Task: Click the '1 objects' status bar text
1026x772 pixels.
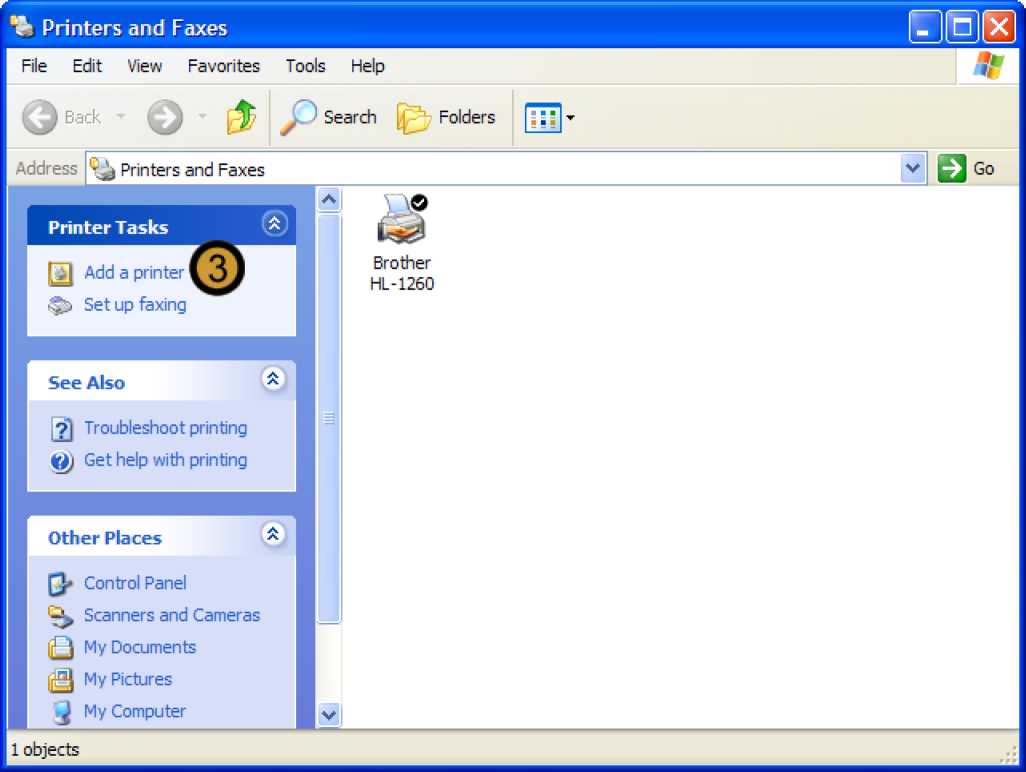Action: point(45,750)
